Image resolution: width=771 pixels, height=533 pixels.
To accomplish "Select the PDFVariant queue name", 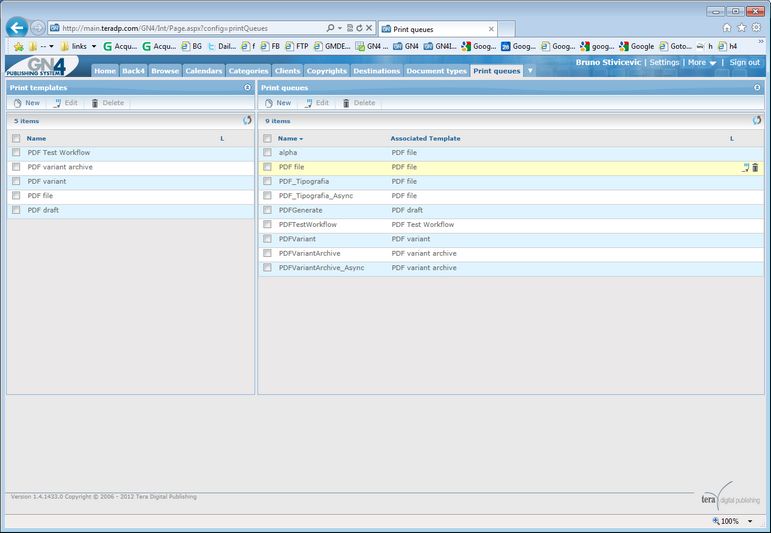I will tap(297, 239).
